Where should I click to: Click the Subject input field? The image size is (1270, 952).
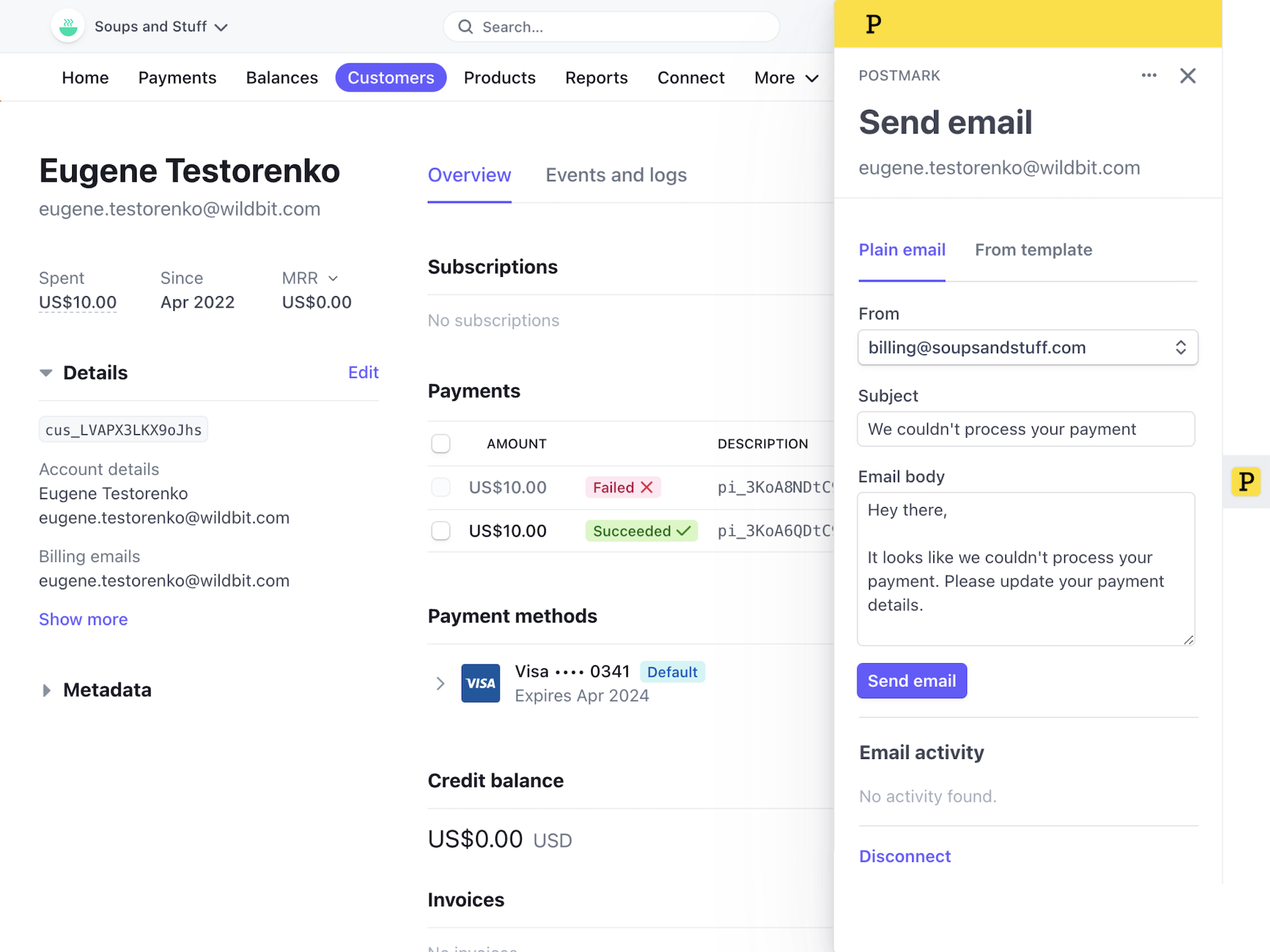pyautogui.click(x=1026, y=428)
